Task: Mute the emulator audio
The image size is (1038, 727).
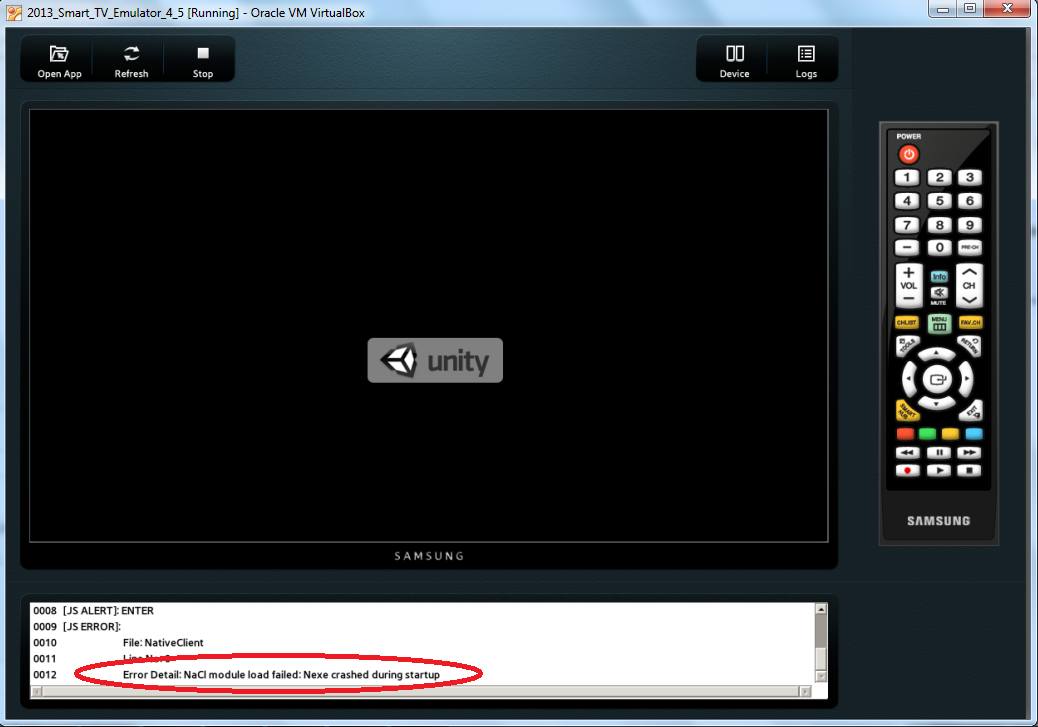Action: click(x=938, y=291)
